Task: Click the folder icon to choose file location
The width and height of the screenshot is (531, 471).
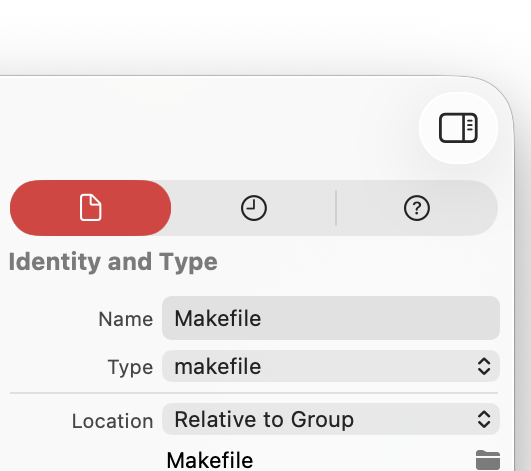Action: [488, 460]
